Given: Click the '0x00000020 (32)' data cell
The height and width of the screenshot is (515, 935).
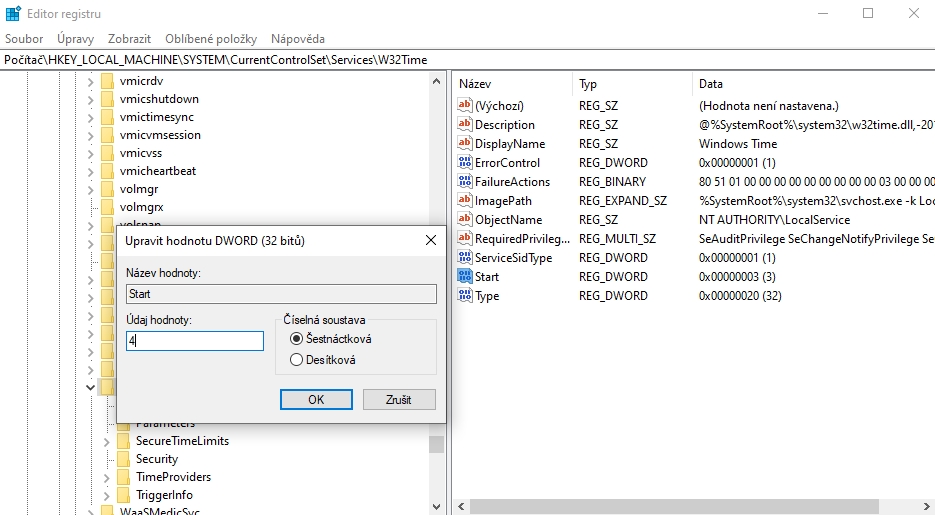Looking at the screenshot, I should pos(740,296).
